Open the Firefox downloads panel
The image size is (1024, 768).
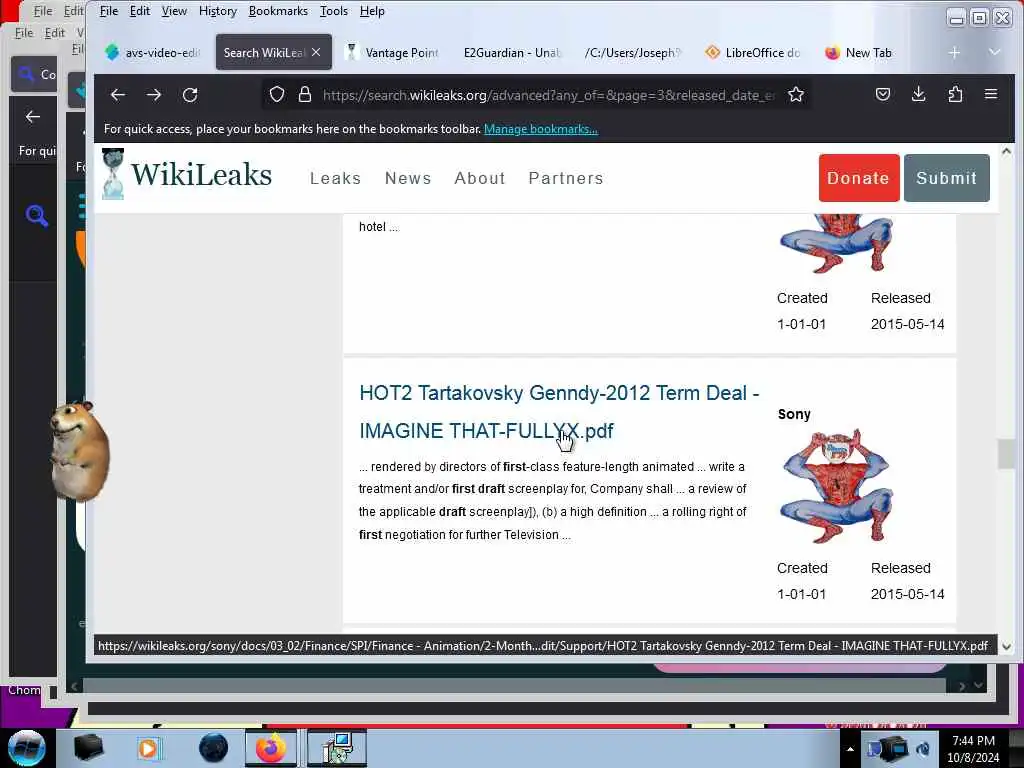click(x=918, y=95)
